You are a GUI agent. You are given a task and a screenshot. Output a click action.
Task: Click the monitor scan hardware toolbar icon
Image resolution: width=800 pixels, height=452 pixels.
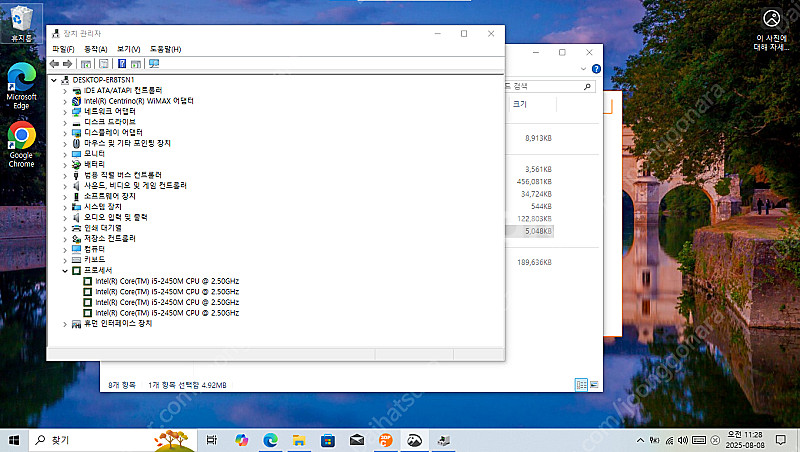click(154, 64)
